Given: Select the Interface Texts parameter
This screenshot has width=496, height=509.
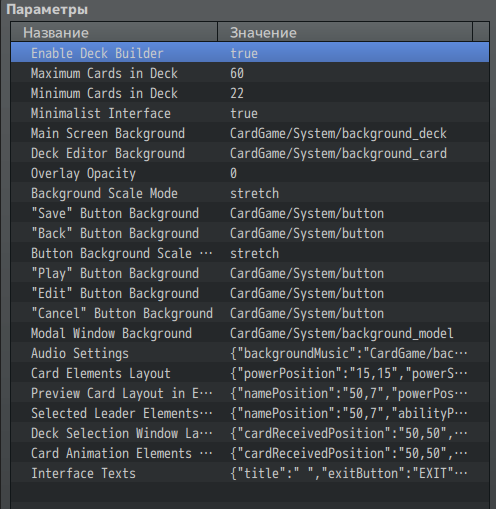Looking at the screenshot, I should 250,472.
